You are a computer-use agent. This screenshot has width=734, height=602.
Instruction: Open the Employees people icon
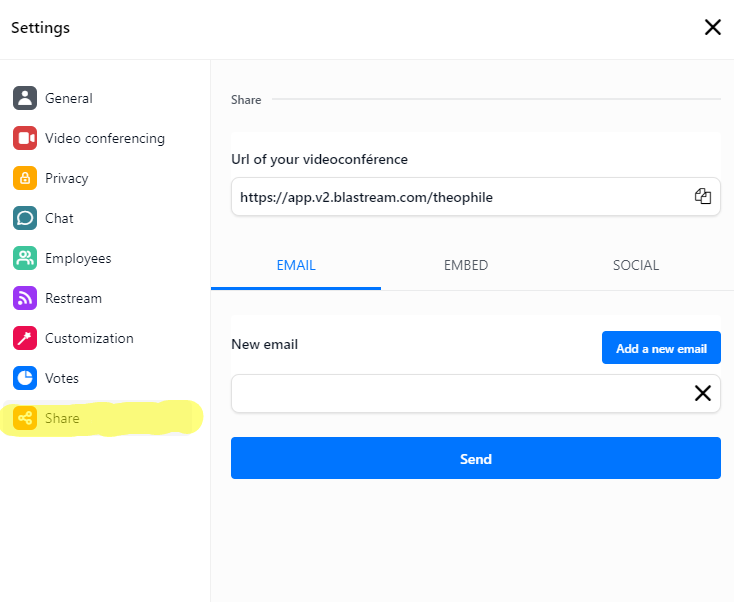[x=25, y=258]
